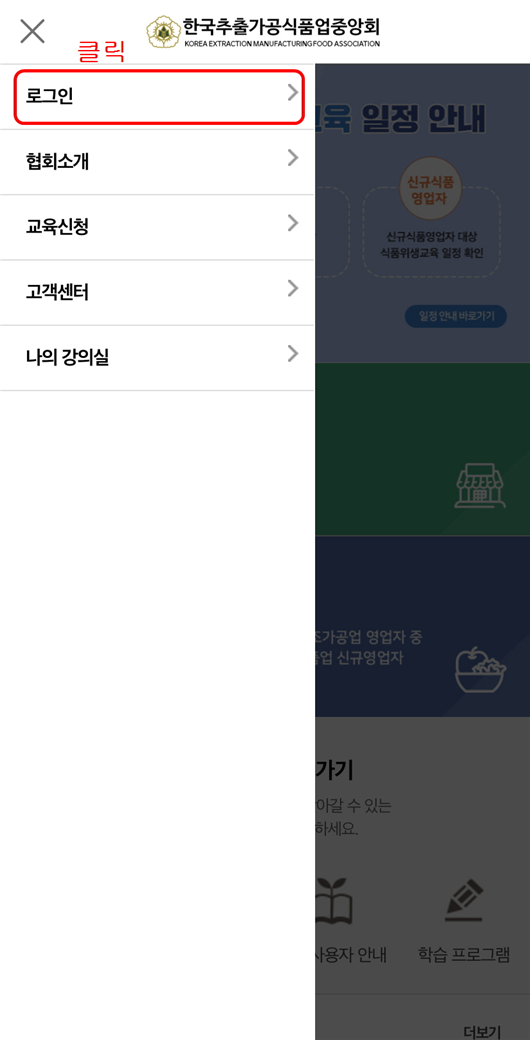Select the 교육신청 menu entry
530x1040 pixels.
coord(157,227)
